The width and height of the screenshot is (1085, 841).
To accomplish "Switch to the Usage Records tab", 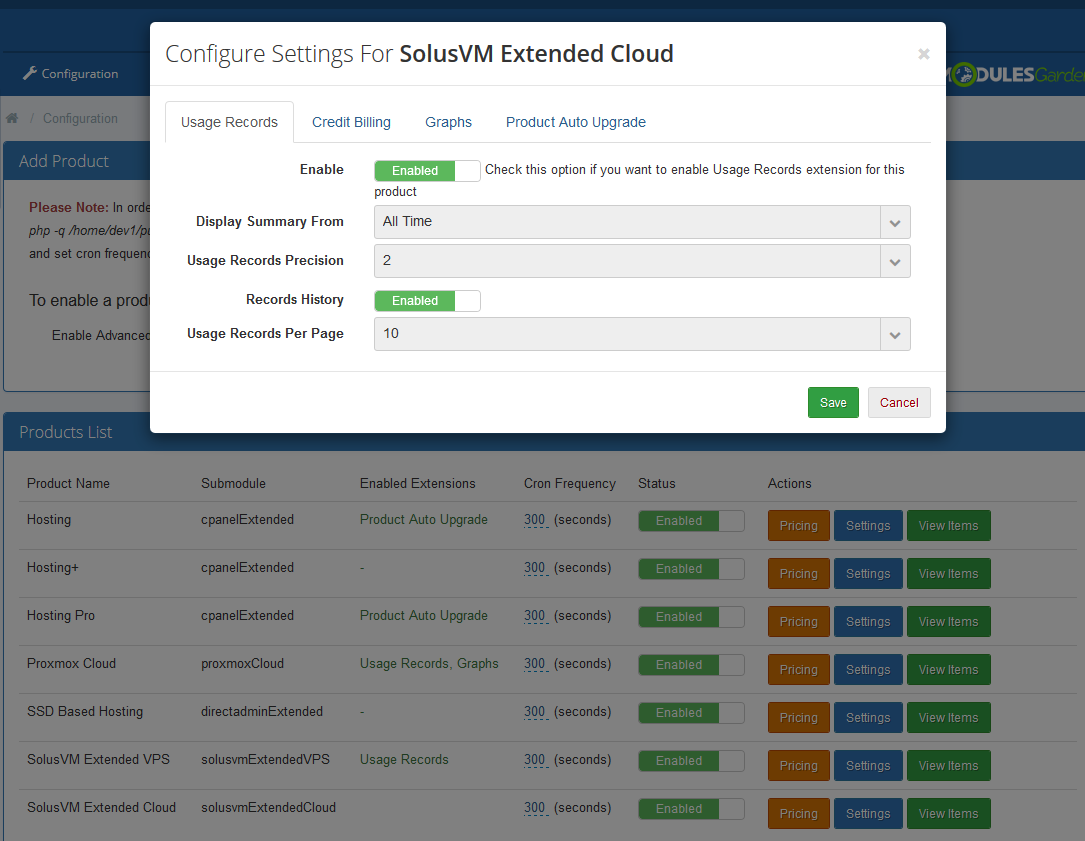I will click(229, 122).
